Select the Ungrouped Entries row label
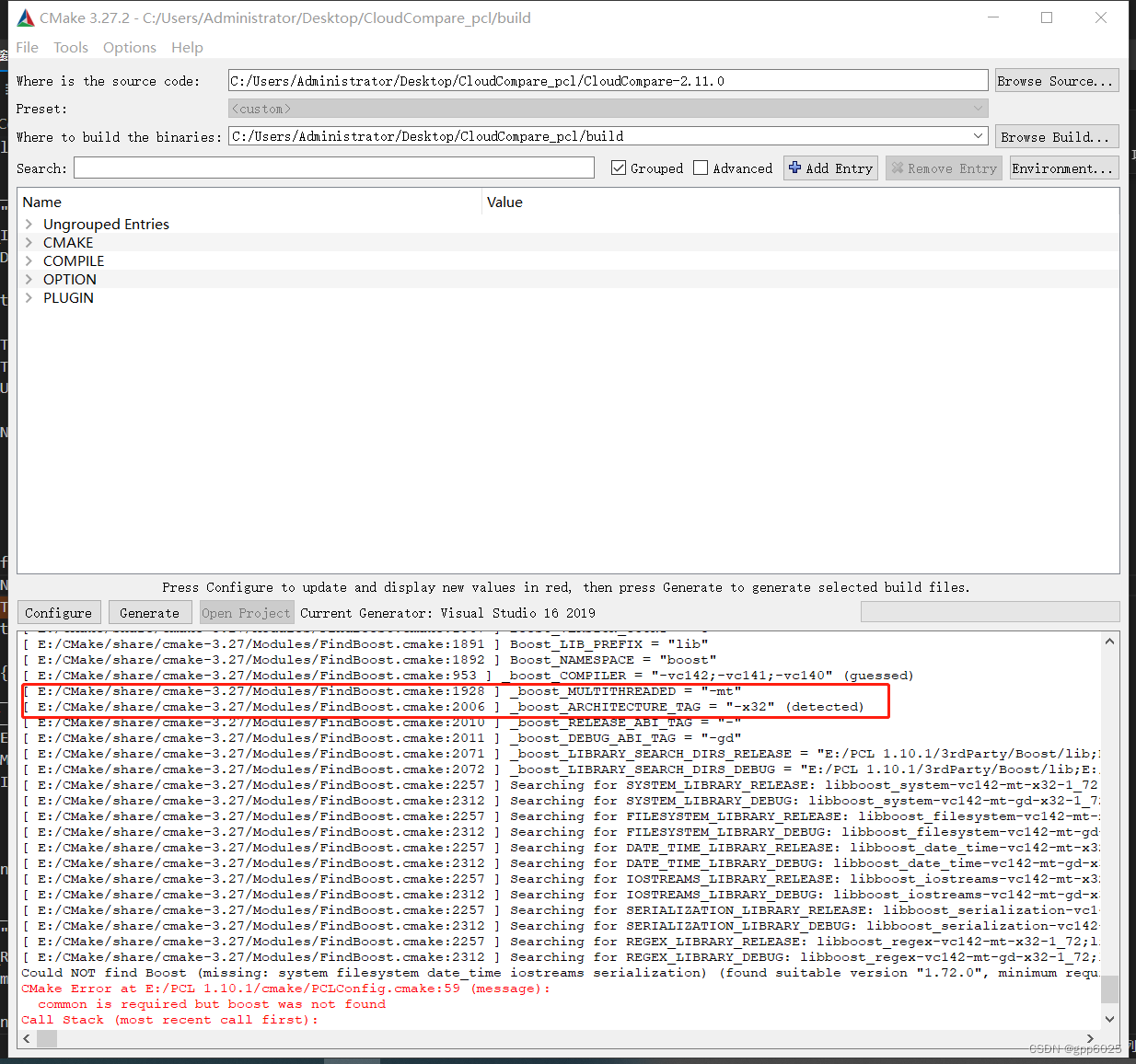Viewport: 1136px width, 1064px height. 106,224
